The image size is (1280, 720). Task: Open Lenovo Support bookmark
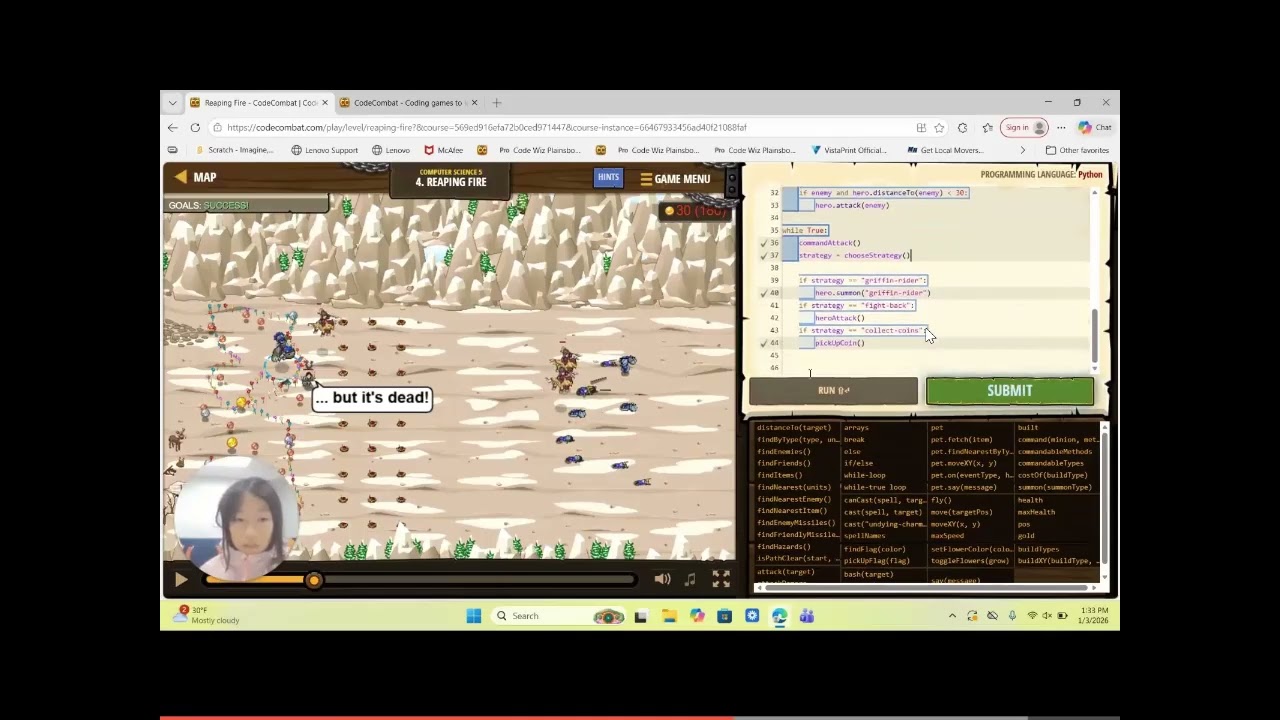click(324, 150)
